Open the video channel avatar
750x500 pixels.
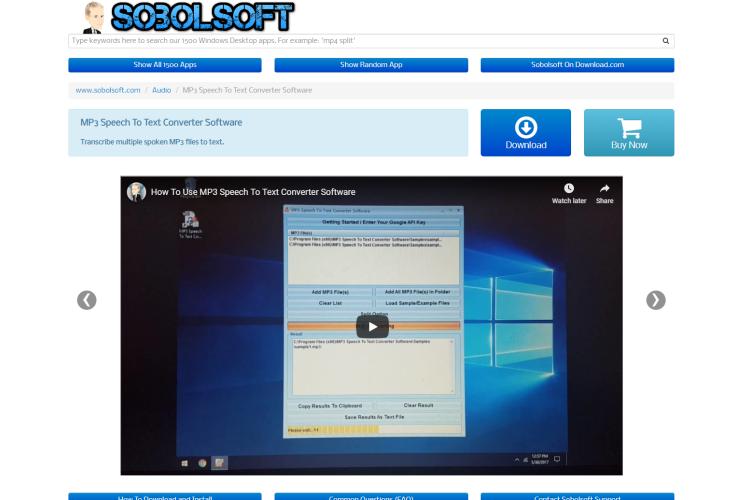click(x=136, y=192)
